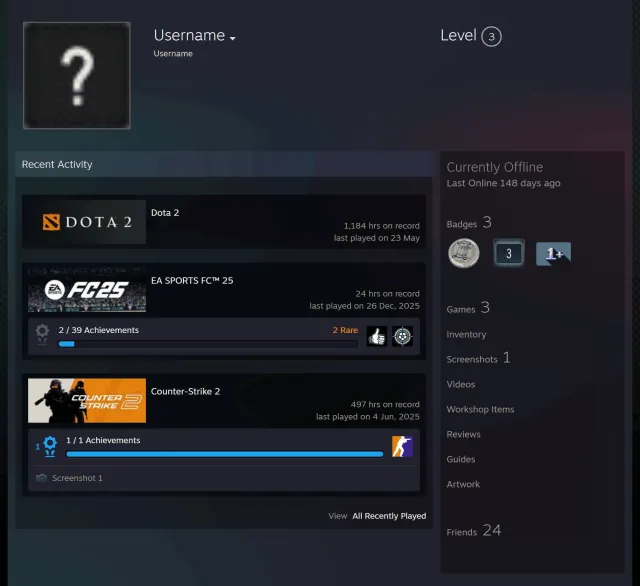The image size is (640, 586).
Task: Click Last Online 148 days ago text
Action: click(x=503, y=183)
